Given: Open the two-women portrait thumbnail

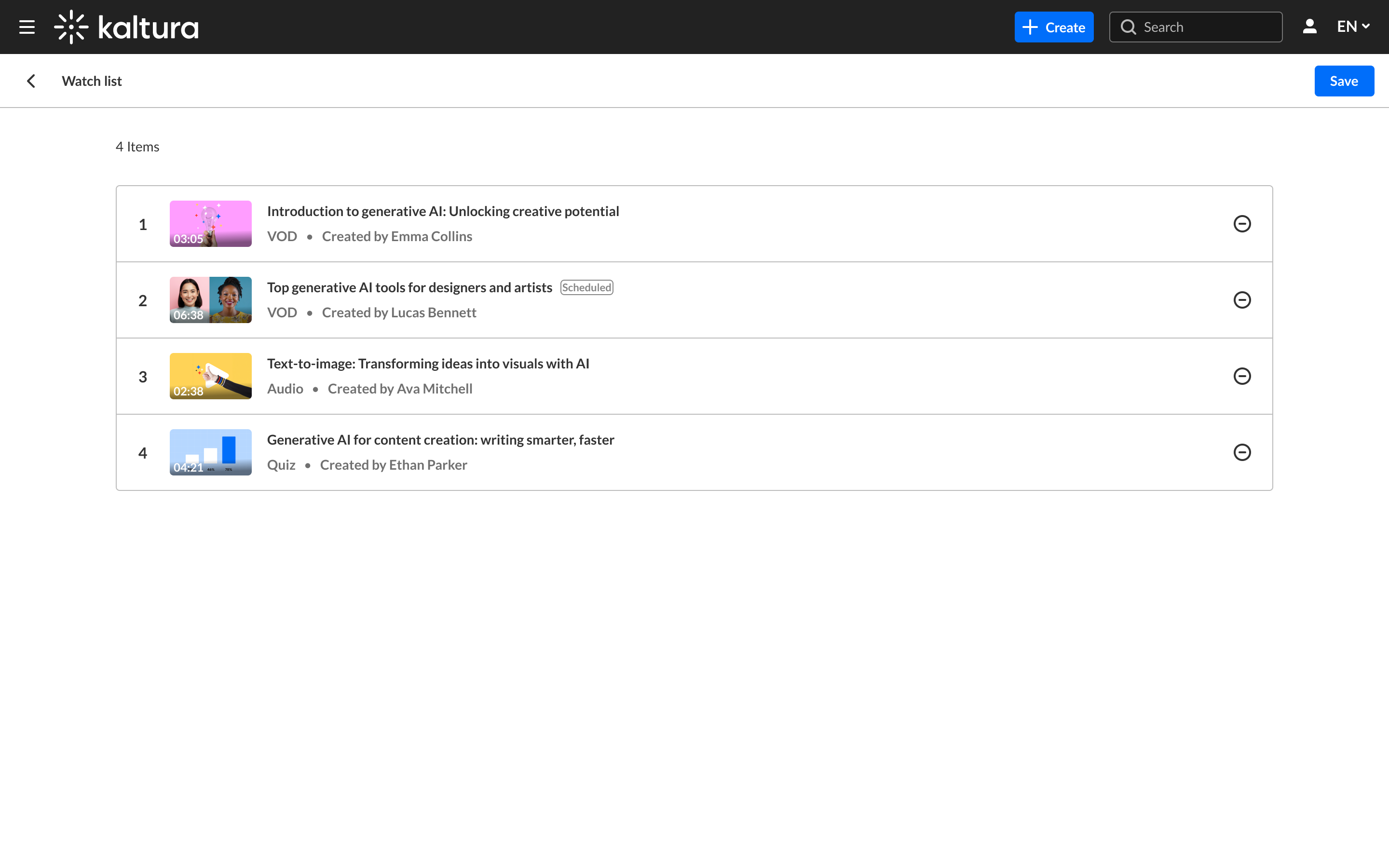Looking at the screenshot, I should pos(211,300).
